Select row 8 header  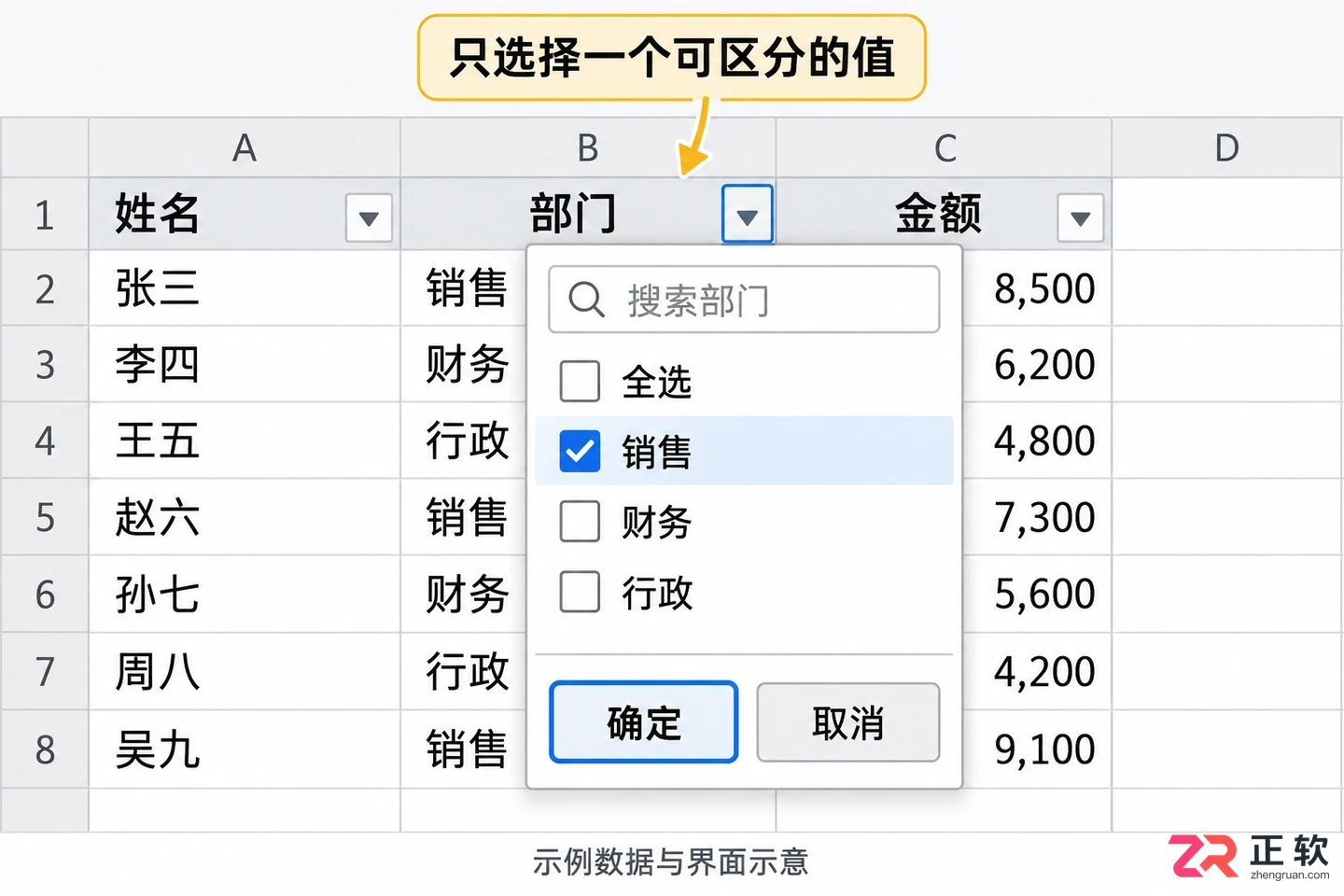(45, 749)
